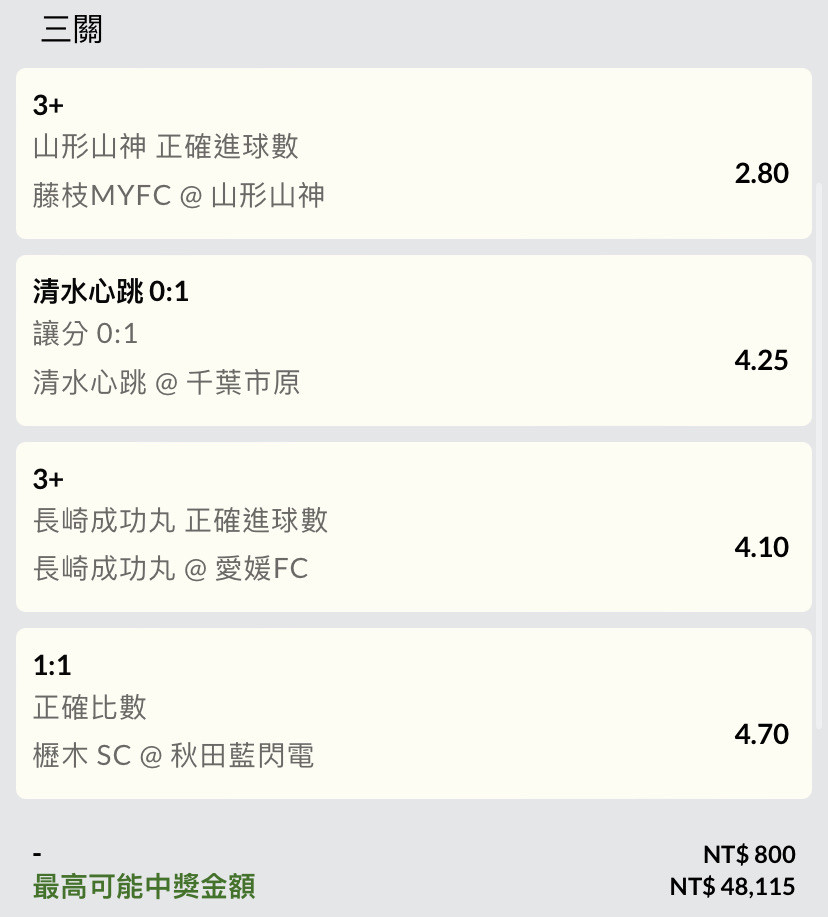
Task: Click the NT$ 48,115 payout amount
Action: pos(732,887)
